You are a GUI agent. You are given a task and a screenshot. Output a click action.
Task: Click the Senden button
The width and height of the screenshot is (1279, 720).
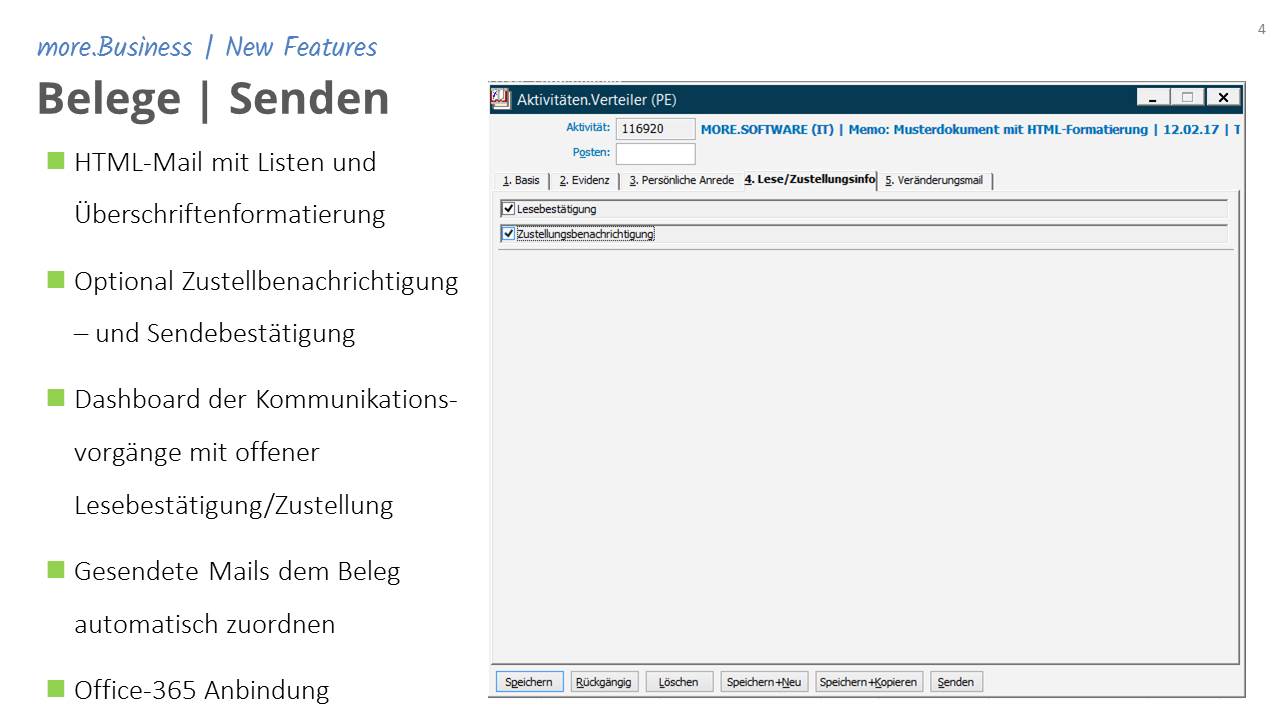click(956, 682)
